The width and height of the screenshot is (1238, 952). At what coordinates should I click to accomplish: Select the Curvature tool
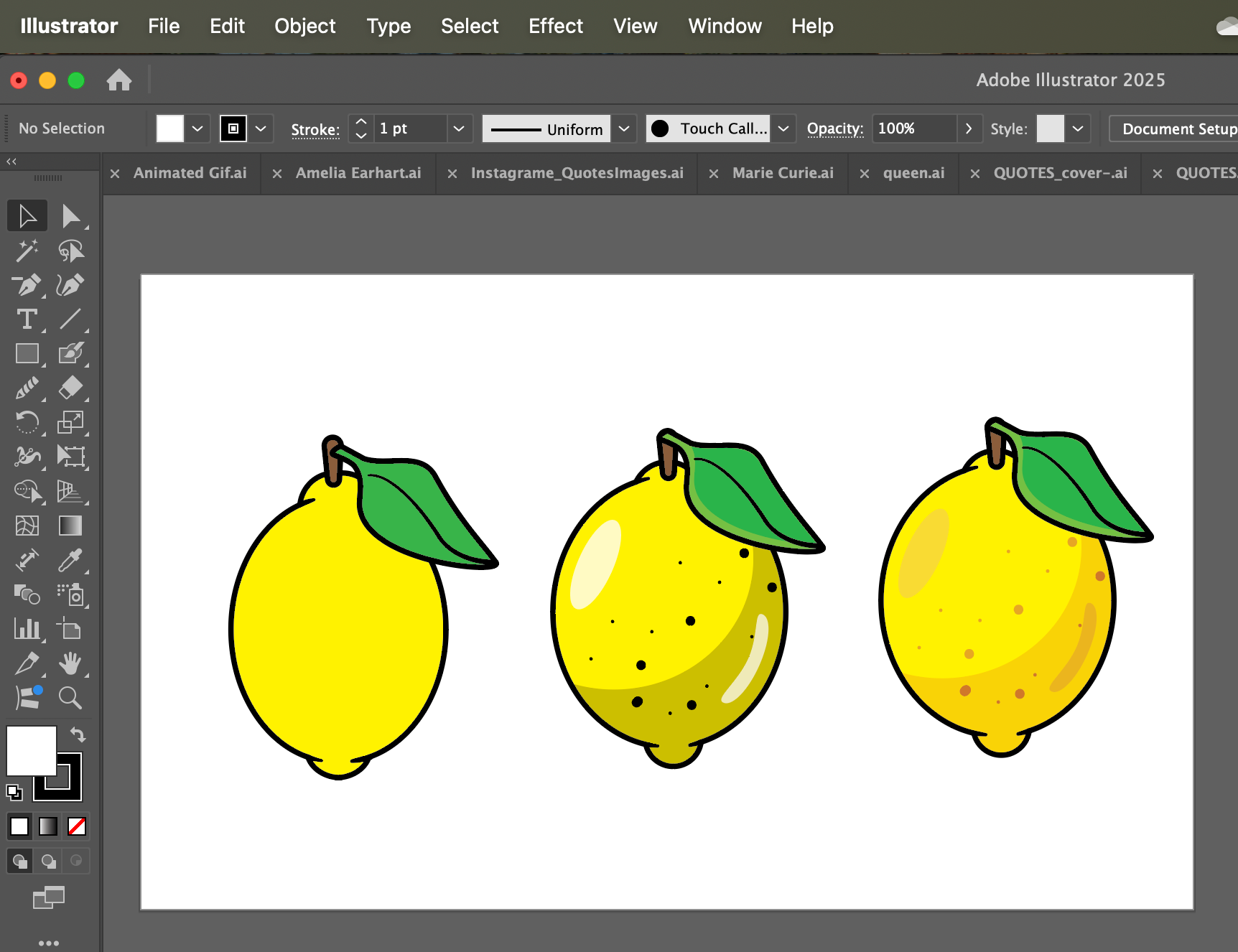click(70, 285)
